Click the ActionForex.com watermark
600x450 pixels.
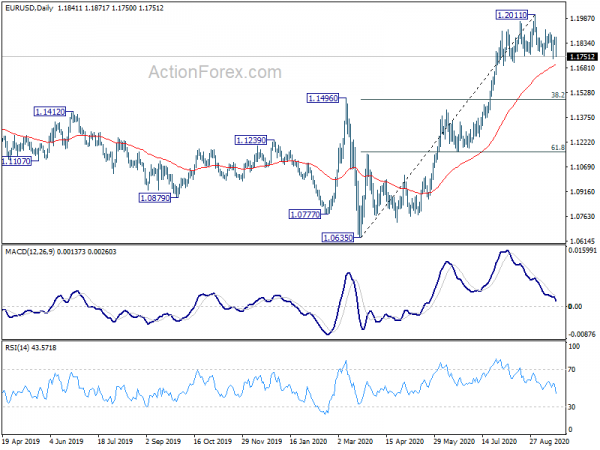pyautogui.click(x=215, y=72)
